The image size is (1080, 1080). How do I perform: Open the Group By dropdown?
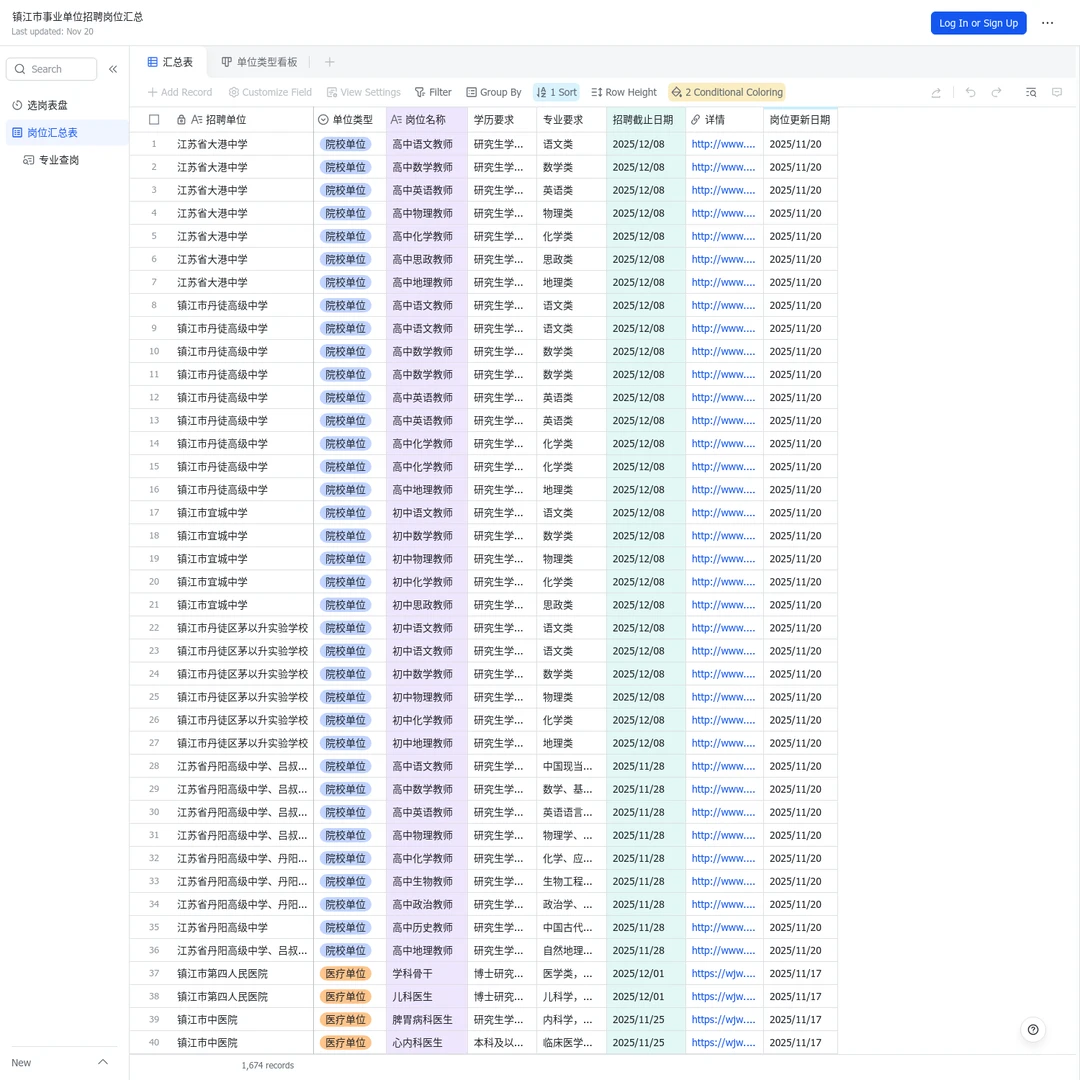click(x=493, y=92)
